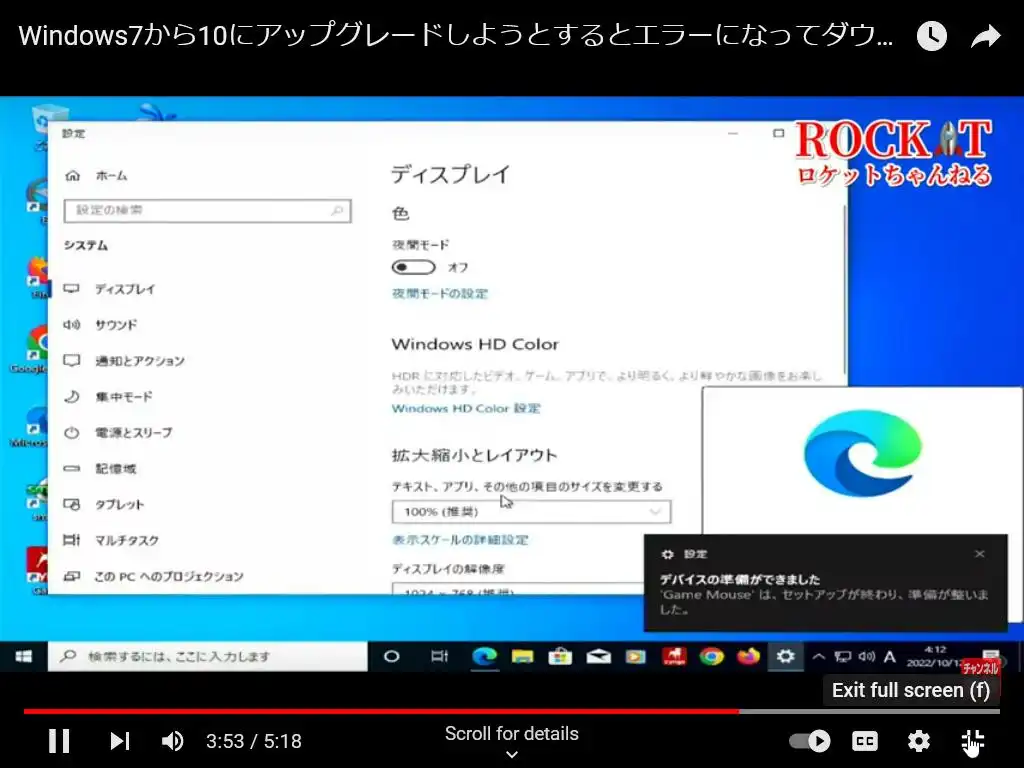Click the デバイスの準備ができました notification title

point(739,579)
